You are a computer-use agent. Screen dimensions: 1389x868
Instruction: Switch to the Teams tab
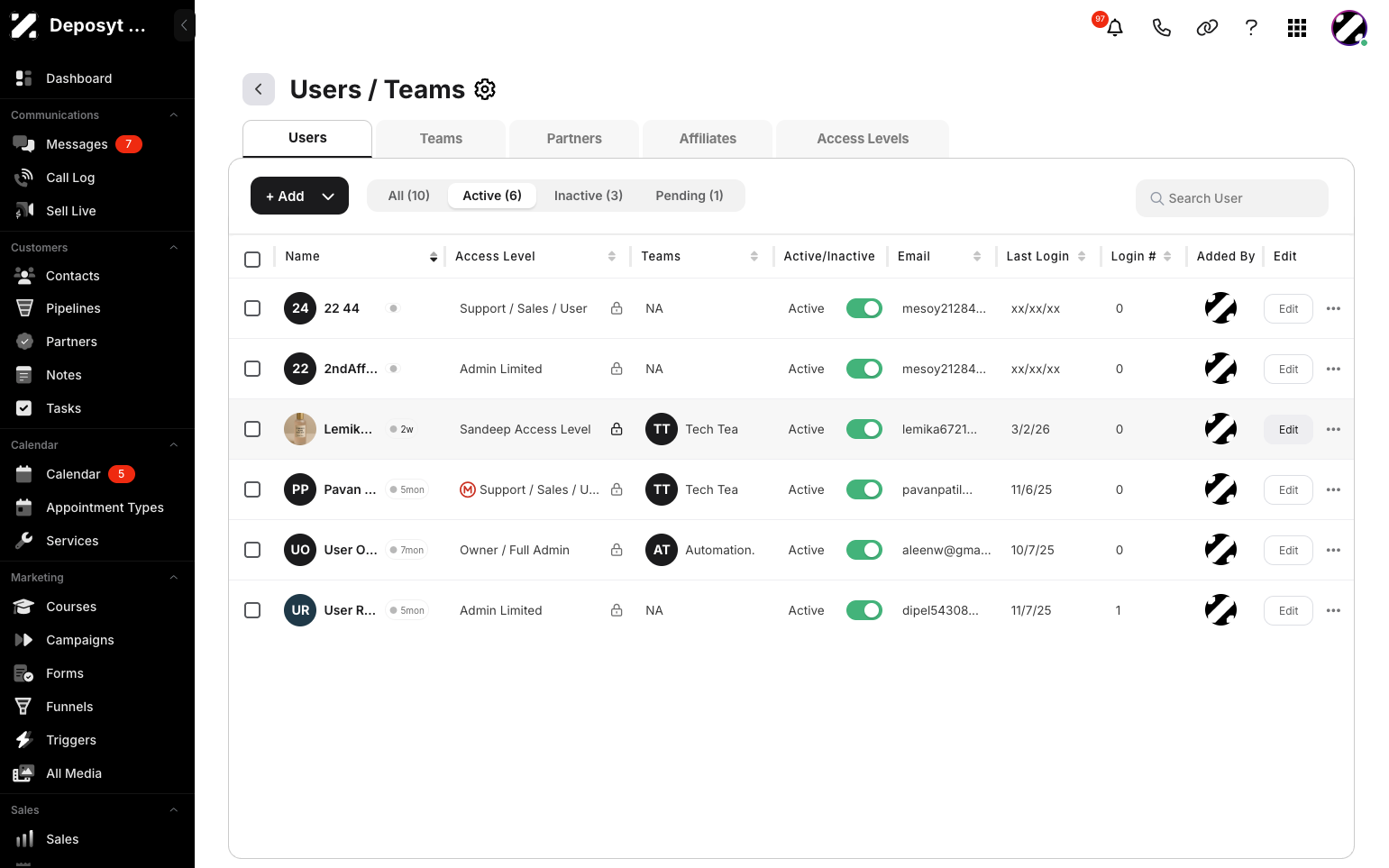coord(441,139)
